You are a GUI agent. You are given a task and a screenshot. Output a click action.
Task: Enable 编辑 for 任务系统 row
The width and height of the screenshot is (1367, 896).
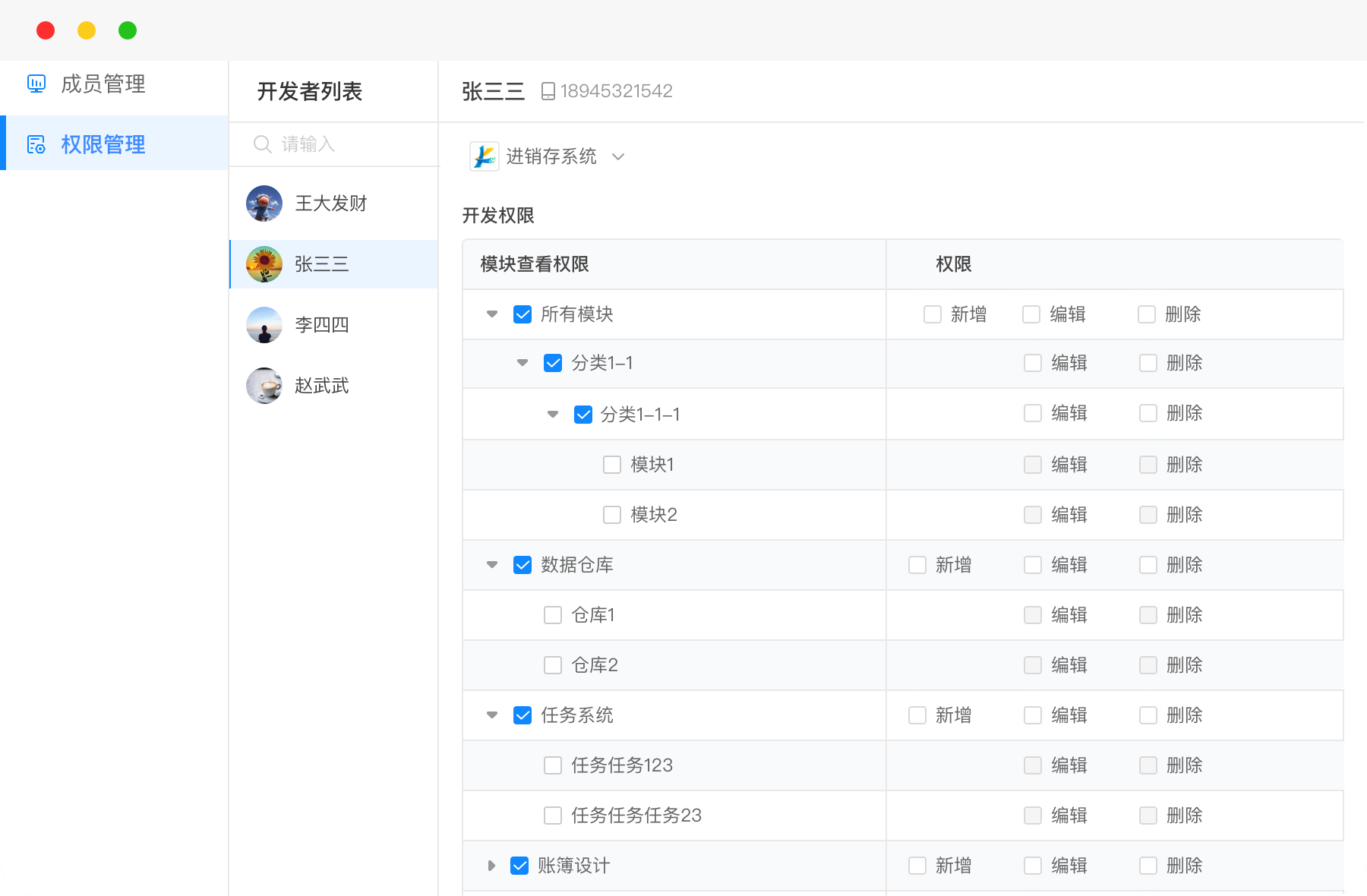pyautogui.click(x=1033, y=715)
